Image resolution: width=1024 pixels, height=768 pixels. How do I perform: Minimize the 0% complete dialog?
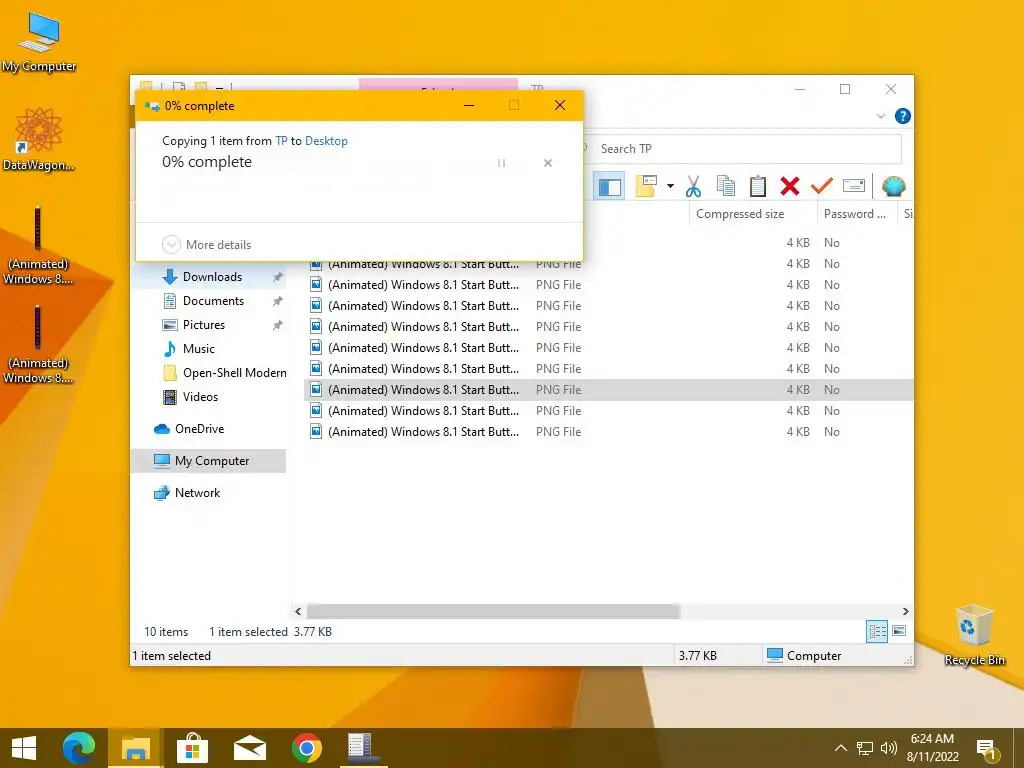point(469,105)
